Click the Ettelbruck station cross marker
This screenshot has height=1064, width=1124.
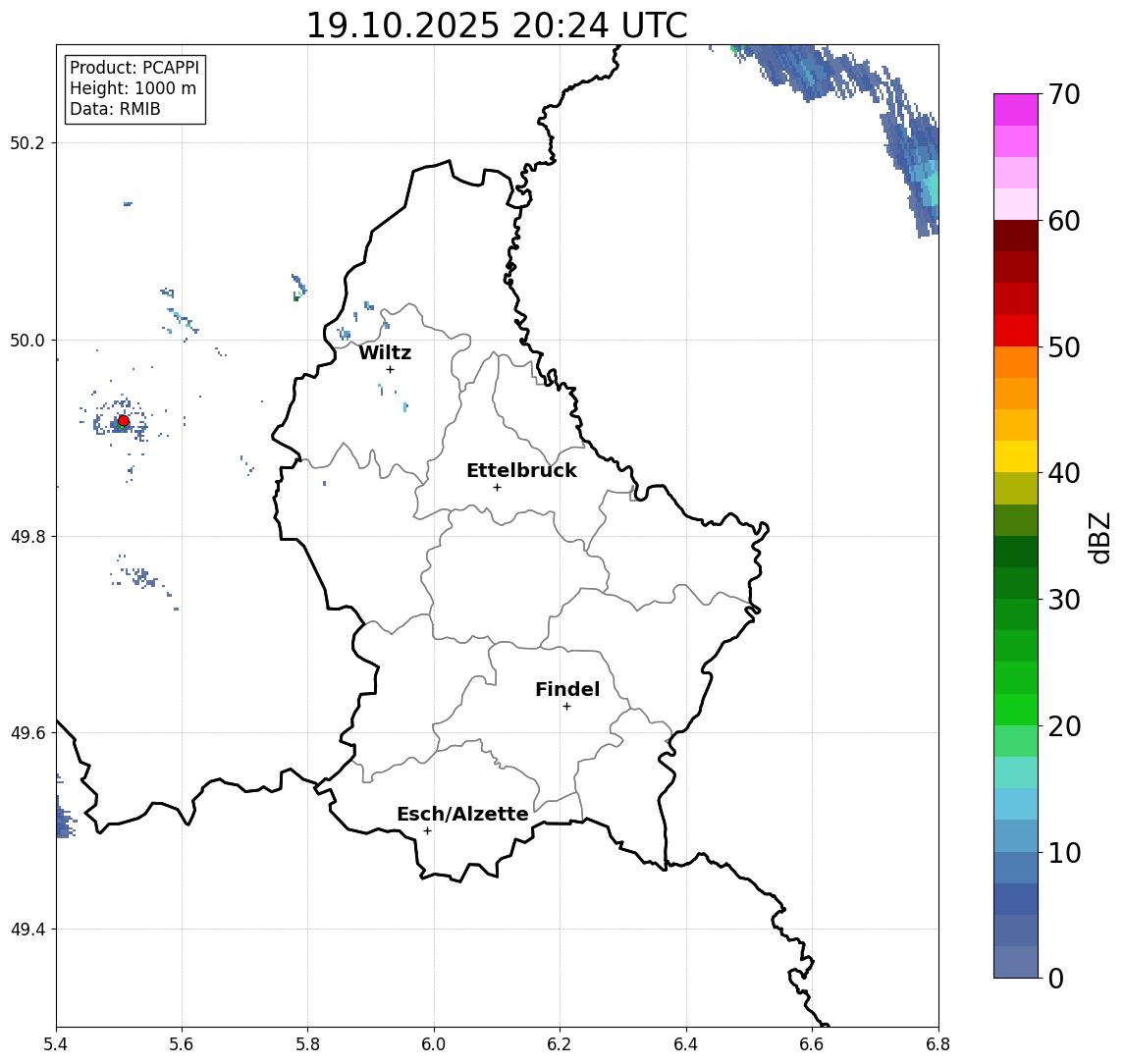497,488
